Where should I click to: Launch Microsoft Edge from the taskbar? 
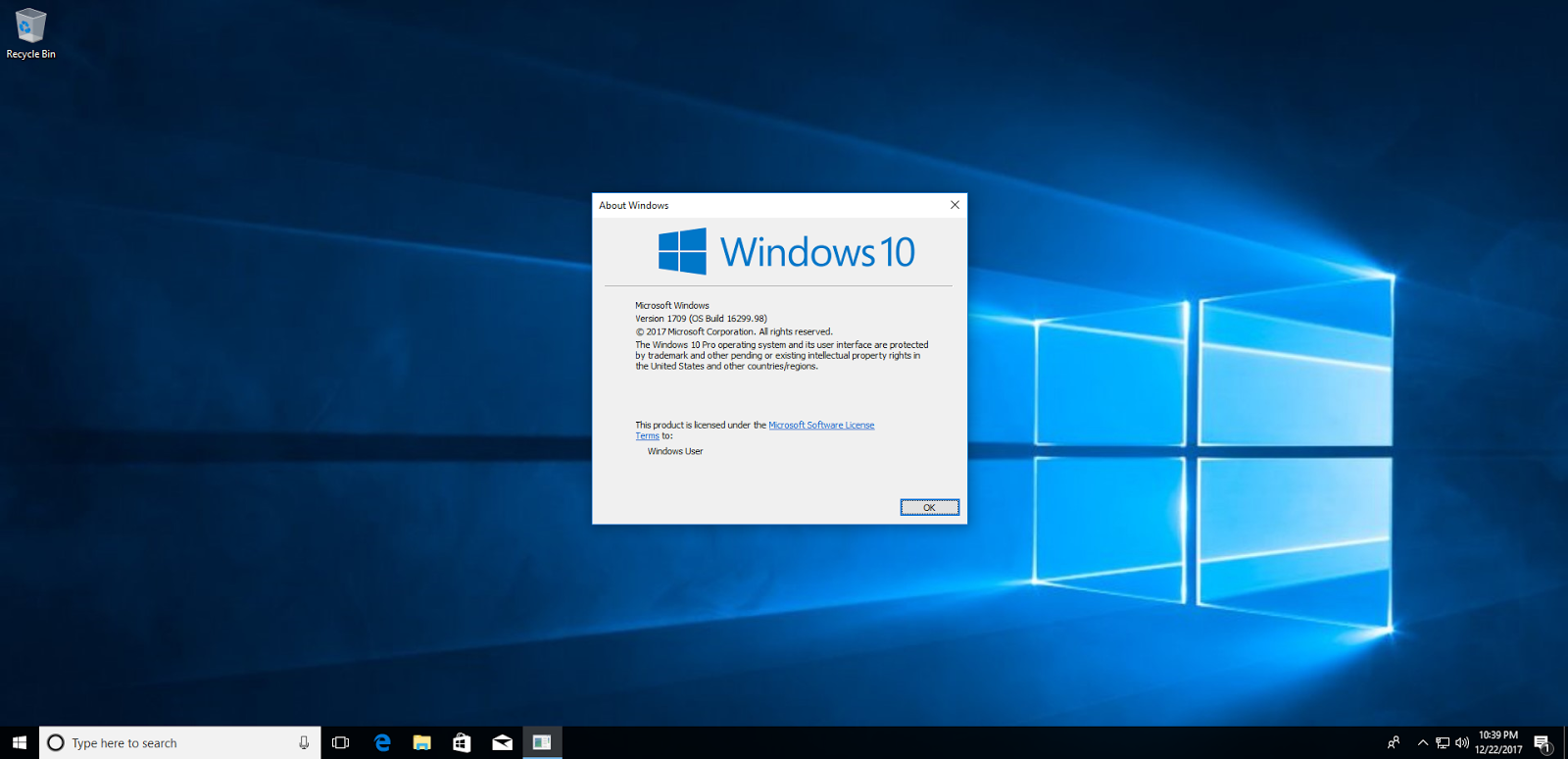(x=382, y=742)
